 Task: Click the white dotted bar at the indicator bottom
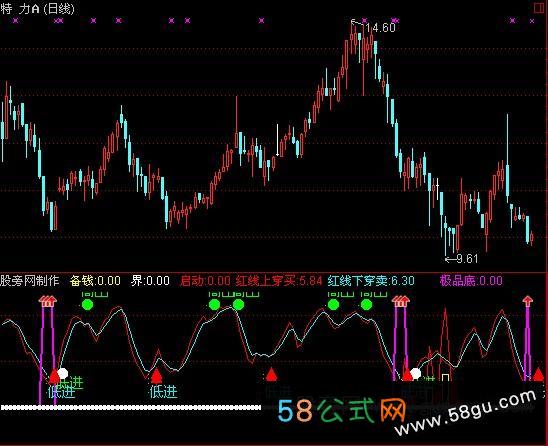tap(131, 407)
